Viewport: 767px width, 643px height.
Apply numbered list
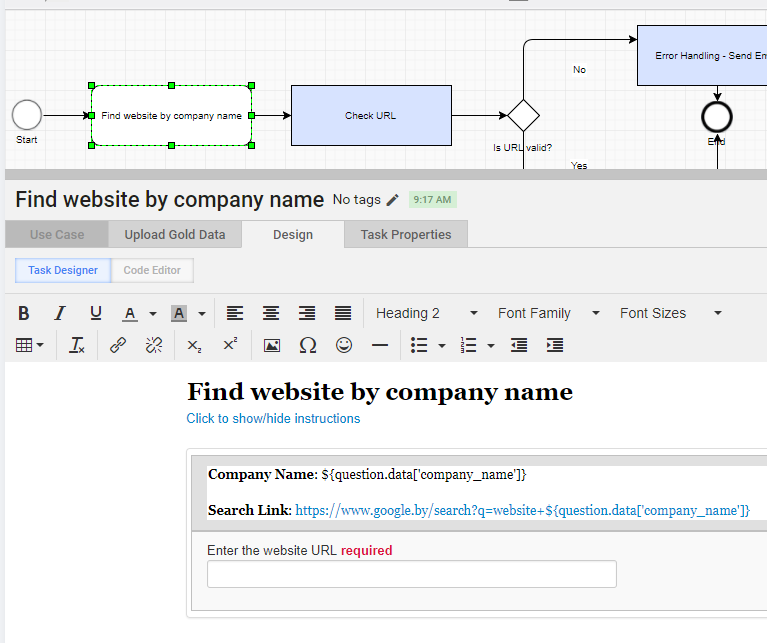pos(468,345)
